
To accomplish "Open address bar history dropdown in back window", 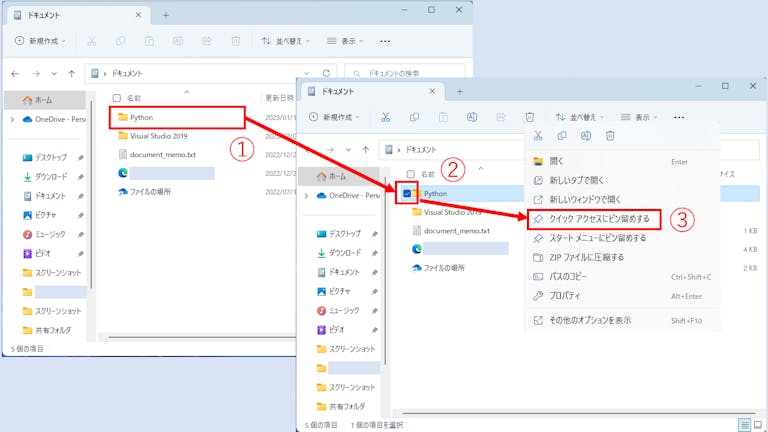I will point(307,73).
